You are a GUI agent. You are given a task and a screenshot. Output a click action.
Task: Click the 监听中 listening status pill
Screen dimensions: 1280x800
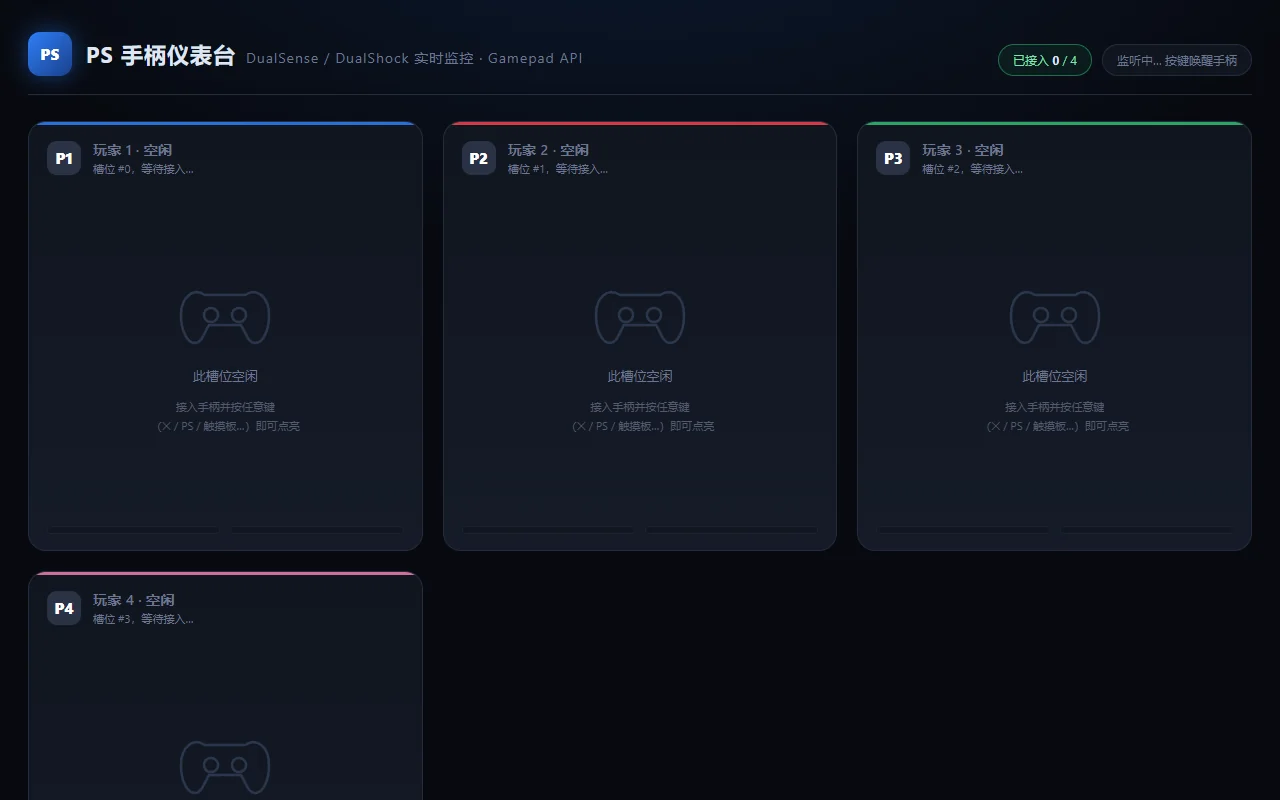(1177, 60)
